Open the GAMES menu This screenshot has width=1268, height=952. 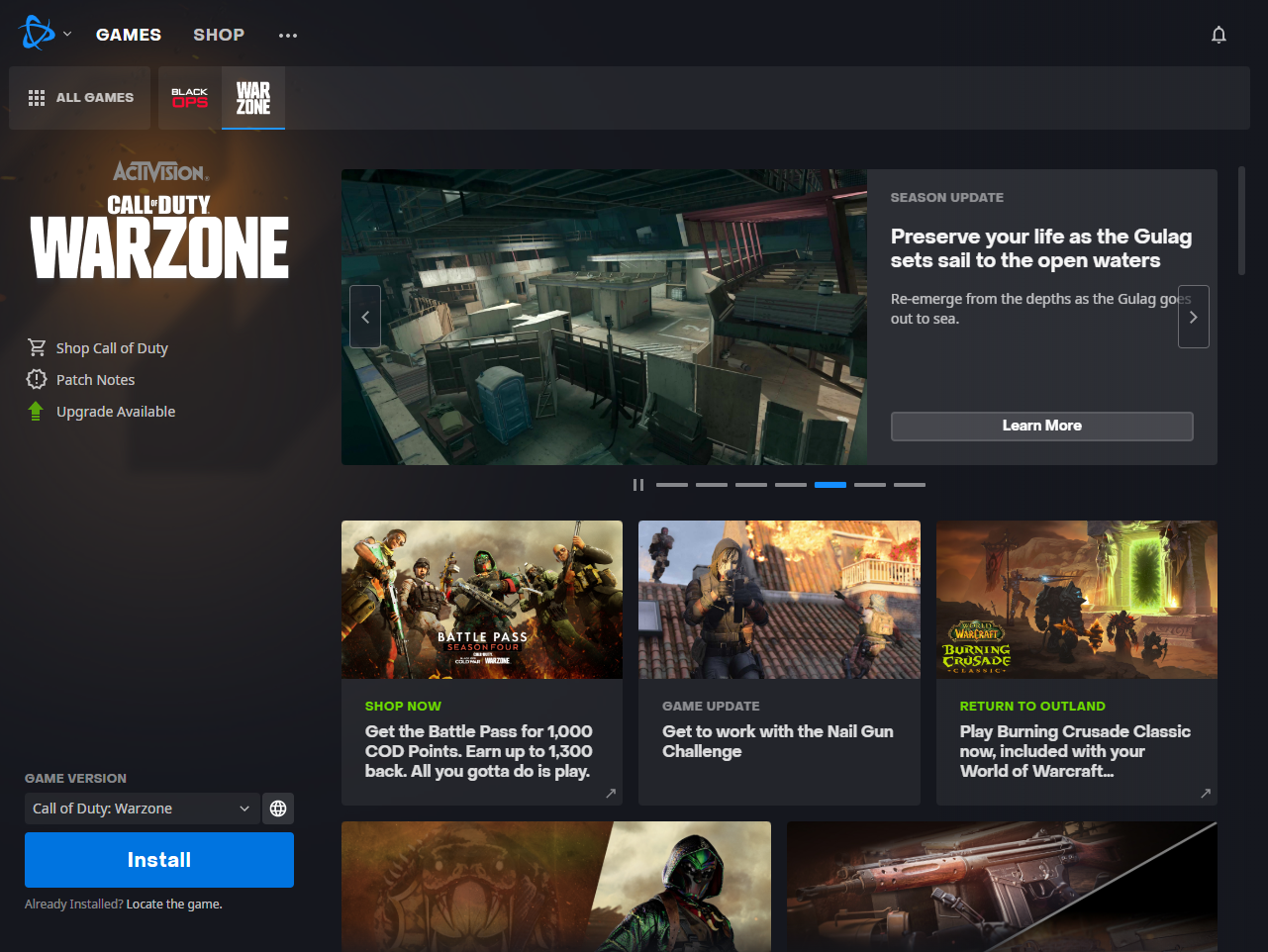(129, 35)
